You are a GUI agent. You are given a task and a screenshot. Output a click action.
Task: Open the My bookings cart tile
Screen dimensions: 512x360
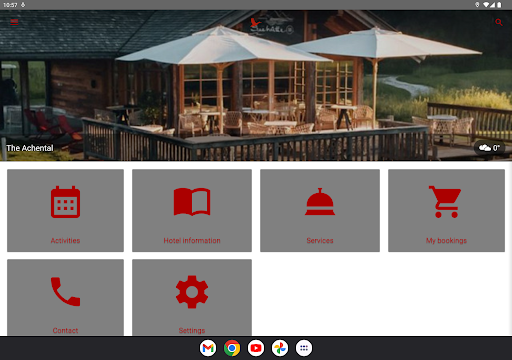(446, 210)
